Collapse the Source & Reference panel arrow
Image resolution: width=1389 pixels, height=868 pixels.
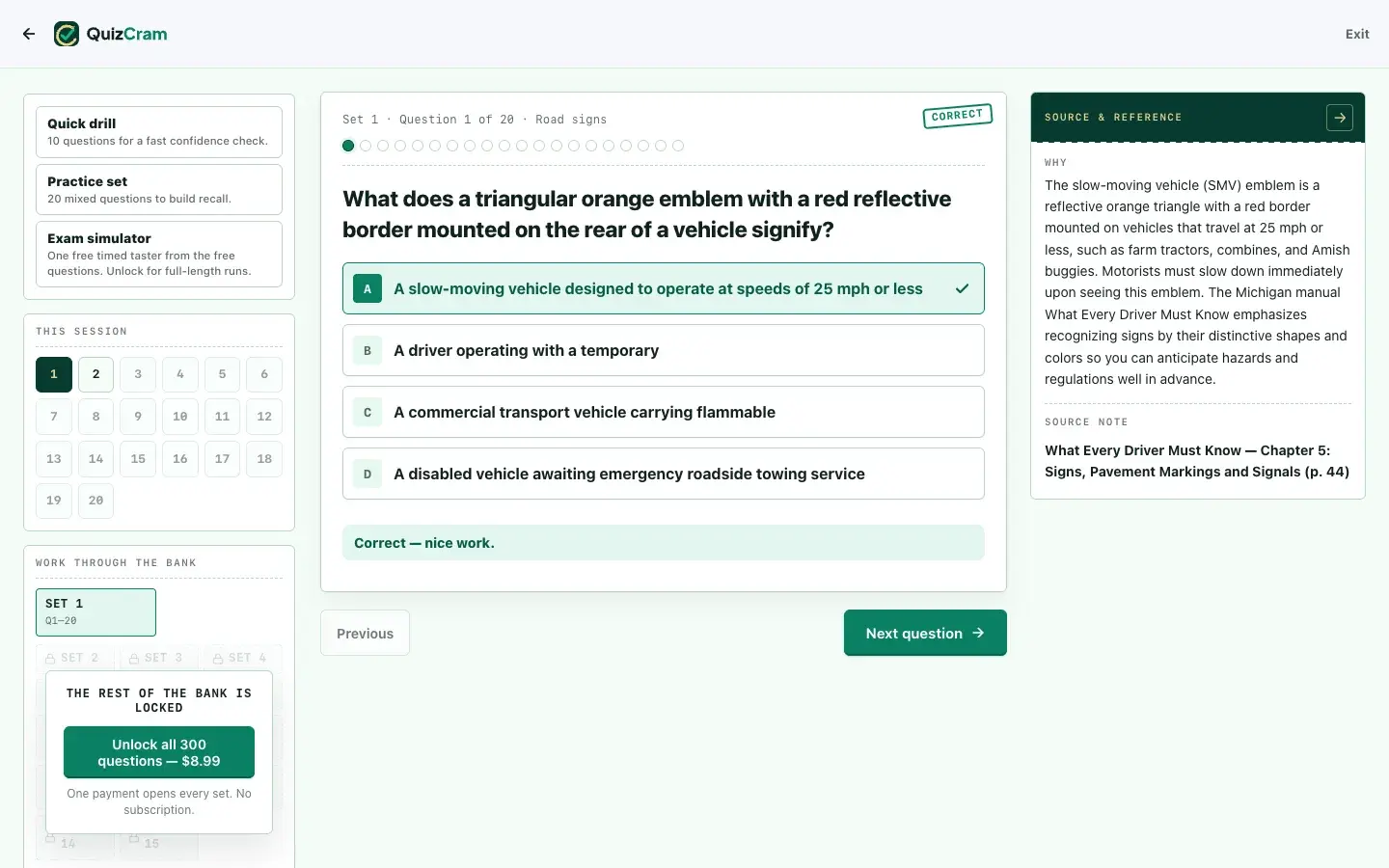click(x=1340, y=118)
